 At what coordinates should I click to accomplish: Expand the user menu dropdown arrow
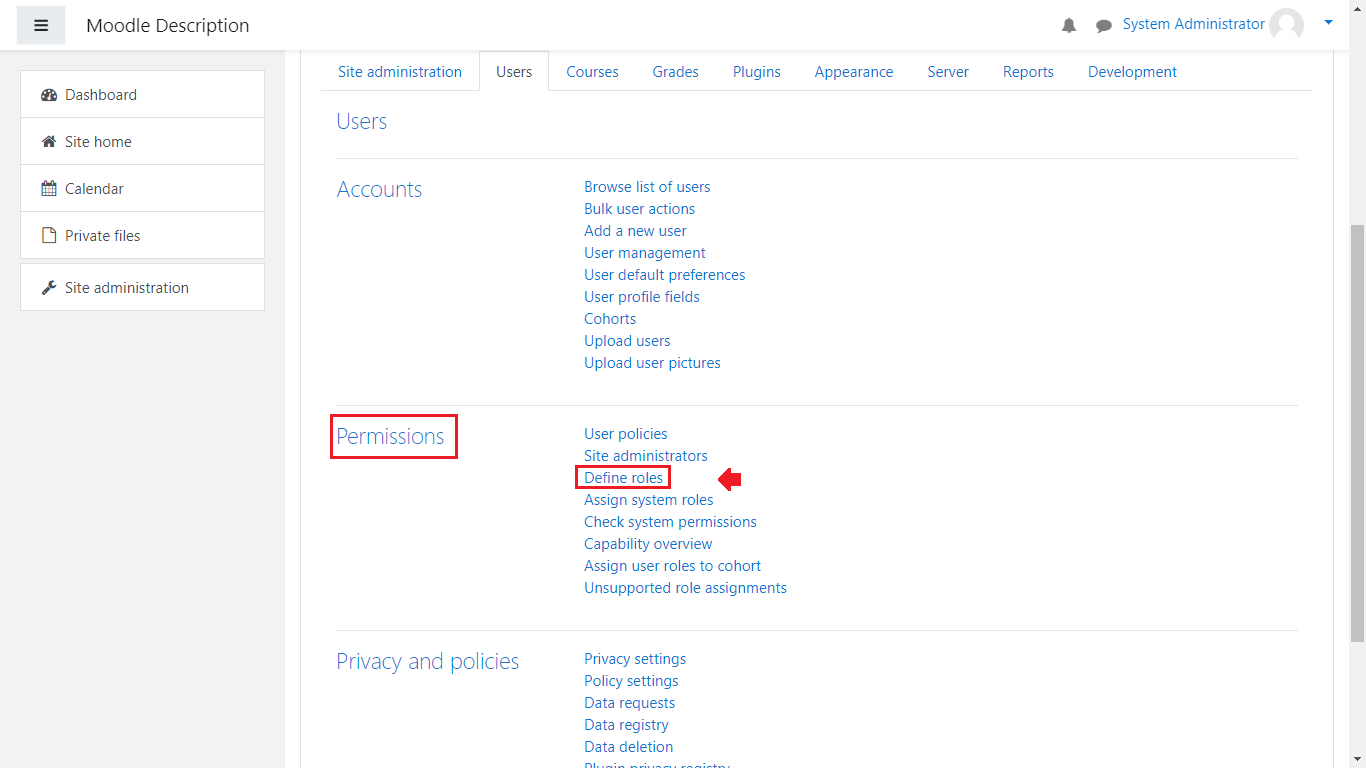[1328, 22]
